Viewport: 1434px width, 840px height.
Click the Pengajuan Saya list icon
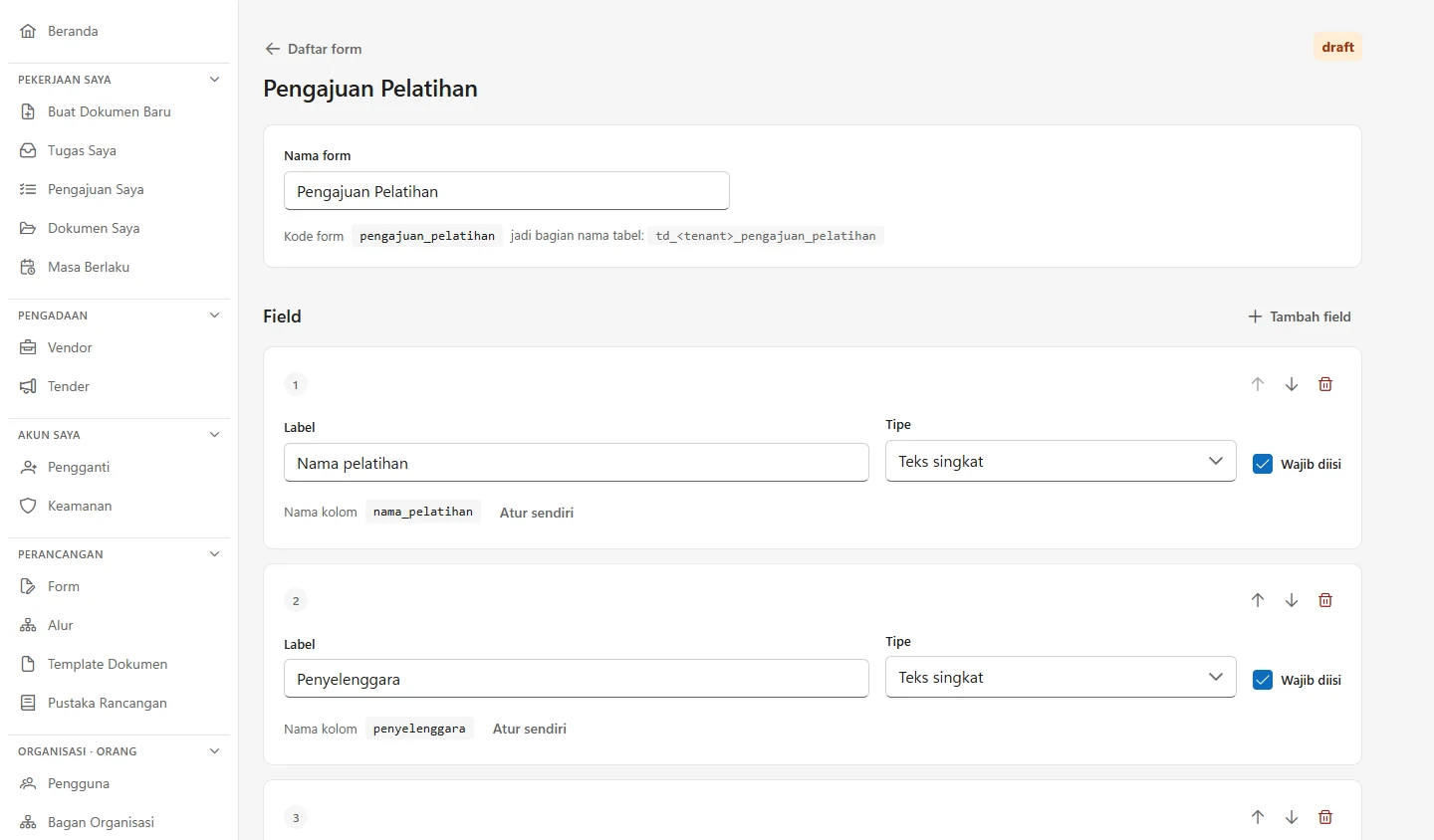coord(28,189)
